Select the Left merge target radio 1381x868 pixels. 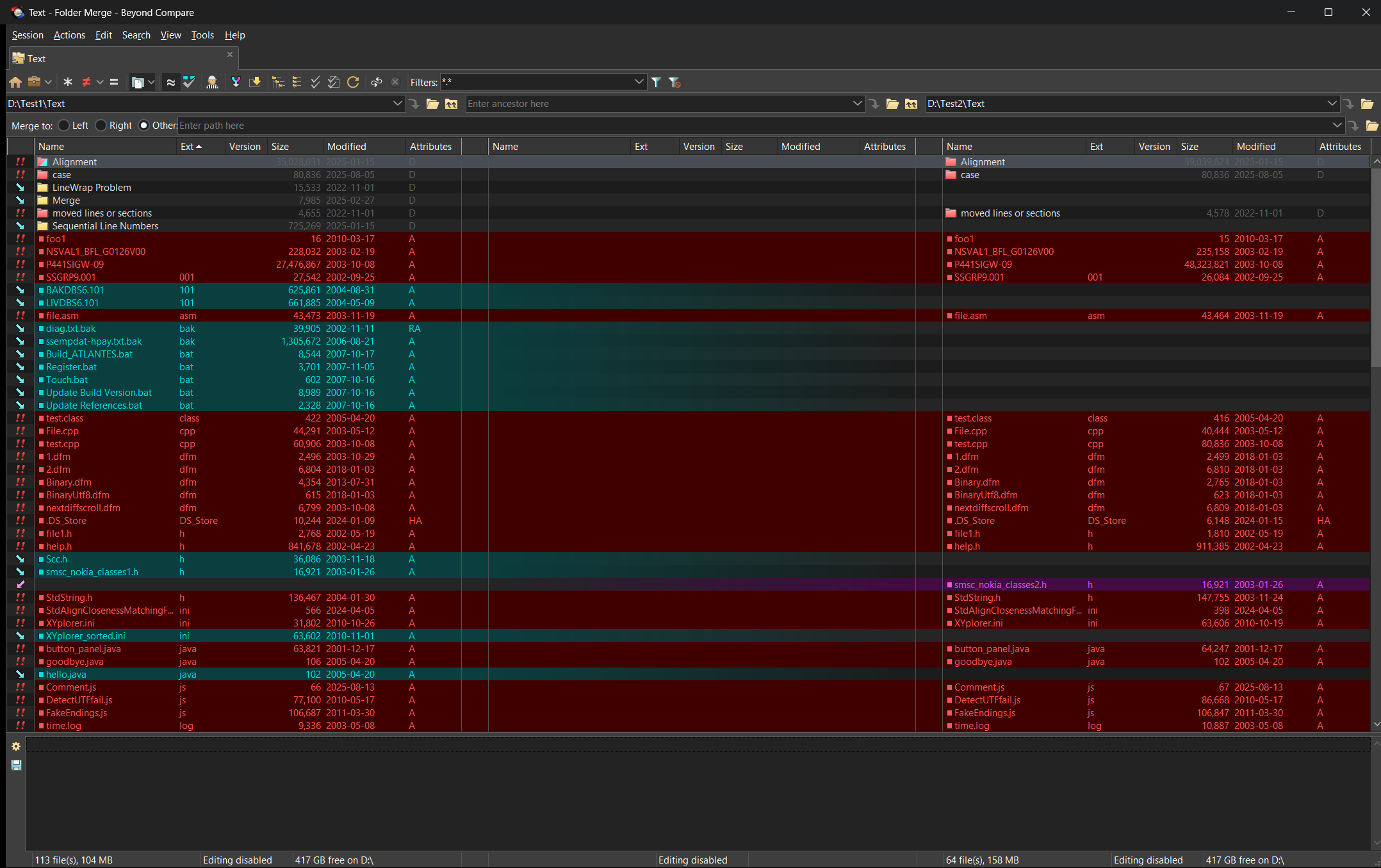[x=63, y=126]
